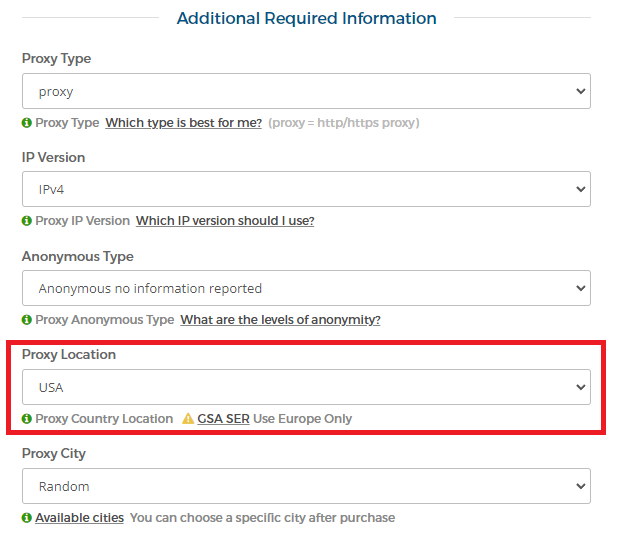Click the info icon beside Proxy Anonymous Type
The image size is (617, 542).
point(26,320)
